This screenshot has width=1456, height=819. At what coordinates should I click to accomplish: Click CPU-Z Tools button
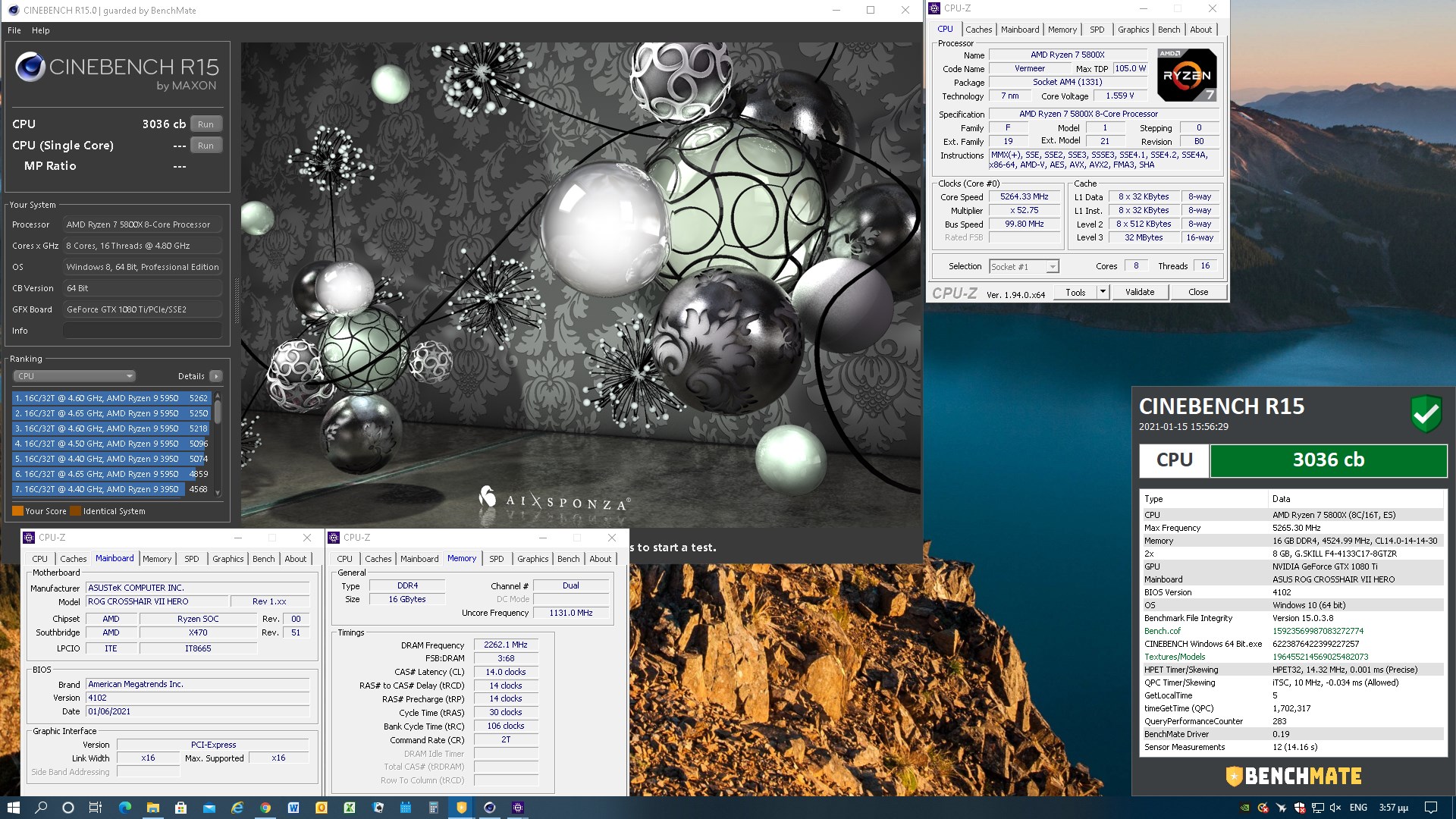point(1075,292)
